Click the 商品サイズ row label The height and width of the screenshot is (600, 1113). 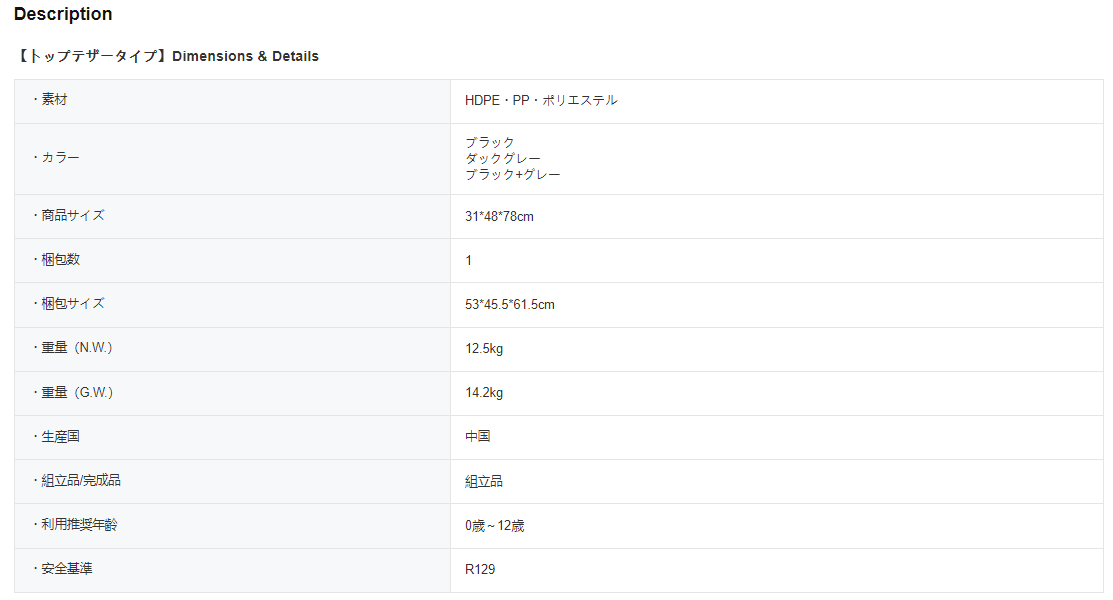[x=72, y=215]
